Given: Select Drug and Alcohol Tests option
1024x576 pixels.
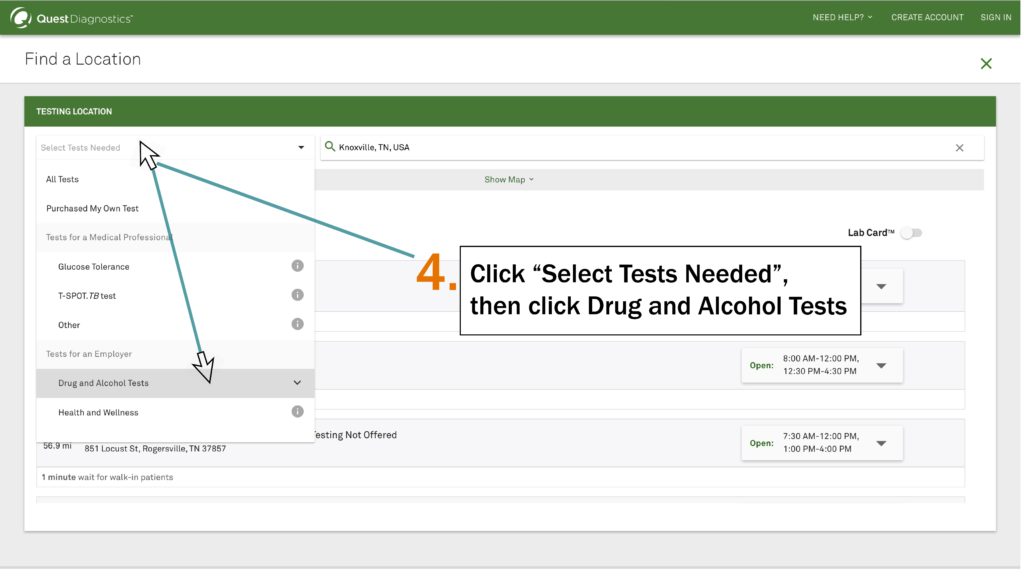Looking at the screenshot, I should click(x=175, y=383).
